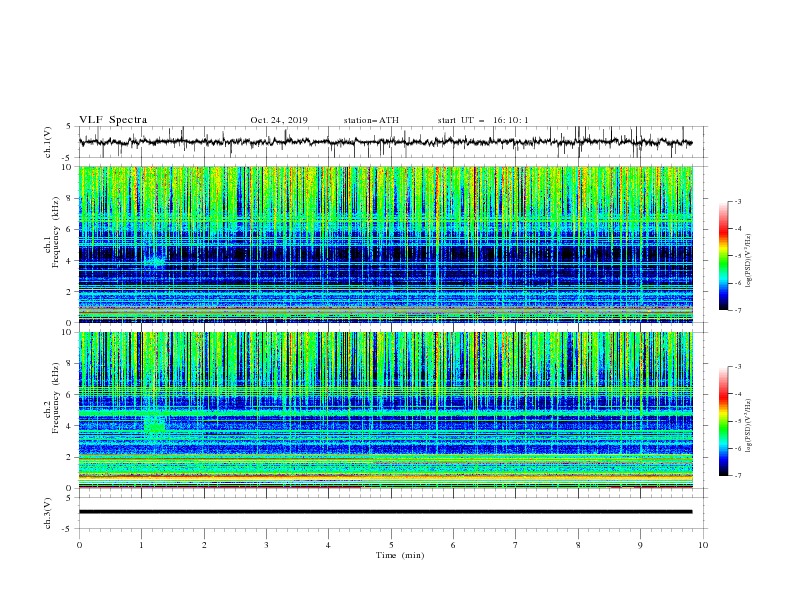
Task: Click the ch.3 thick black trace line
Action: 385,512
